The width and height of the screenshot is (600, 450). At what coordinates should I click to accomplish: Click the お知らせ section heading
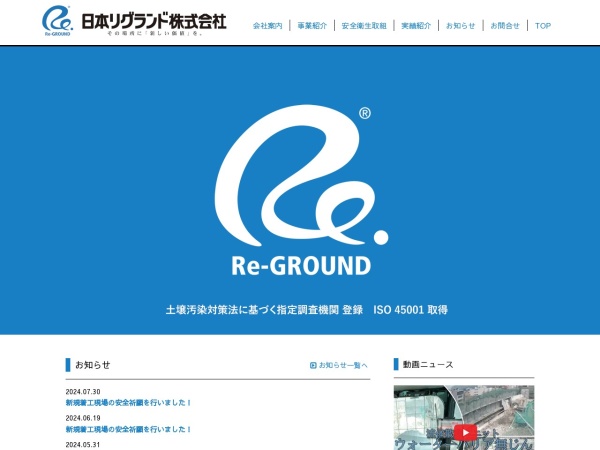93,365
